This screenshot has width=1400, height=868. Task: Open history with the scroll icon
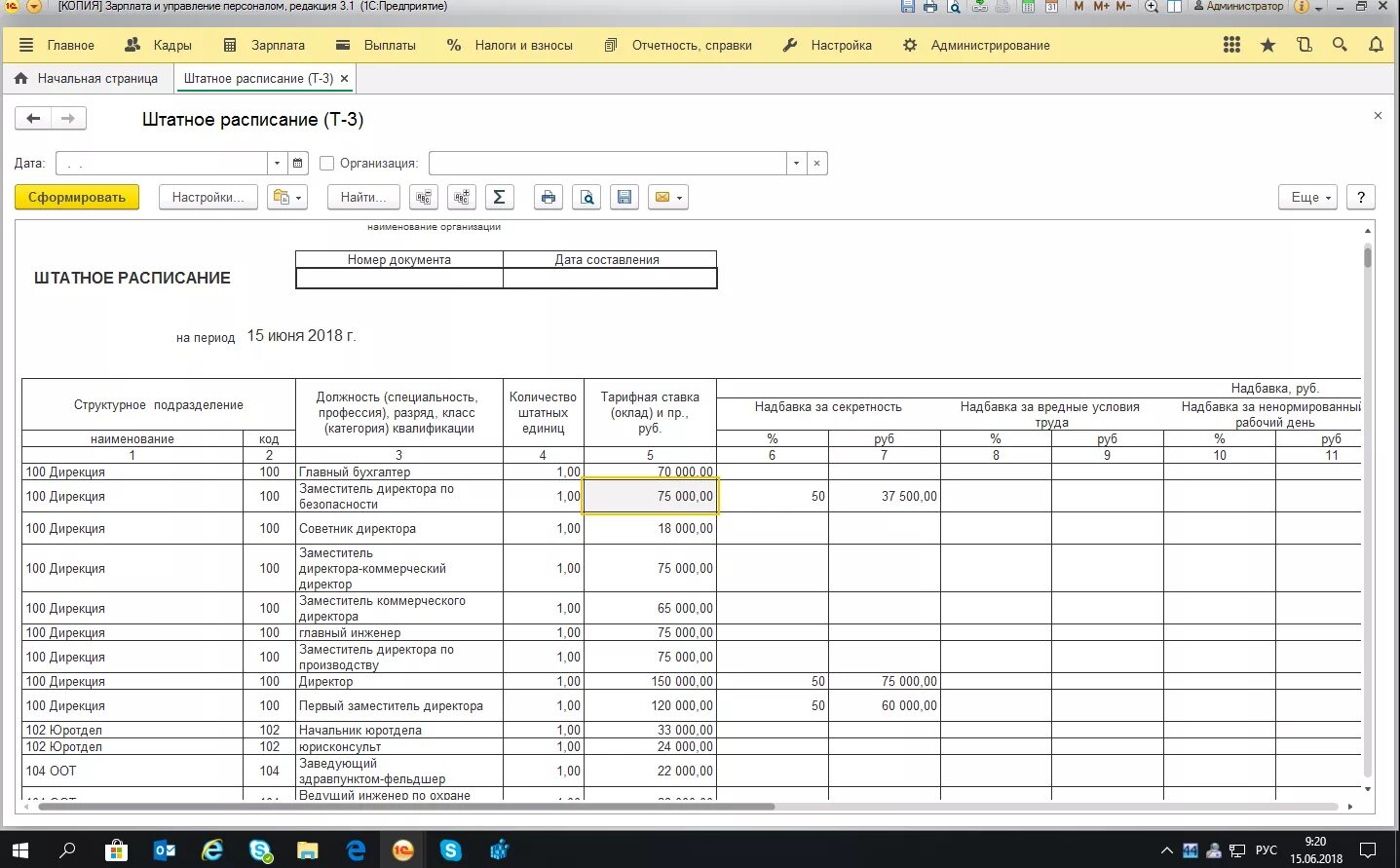(x=1305, y=45)
